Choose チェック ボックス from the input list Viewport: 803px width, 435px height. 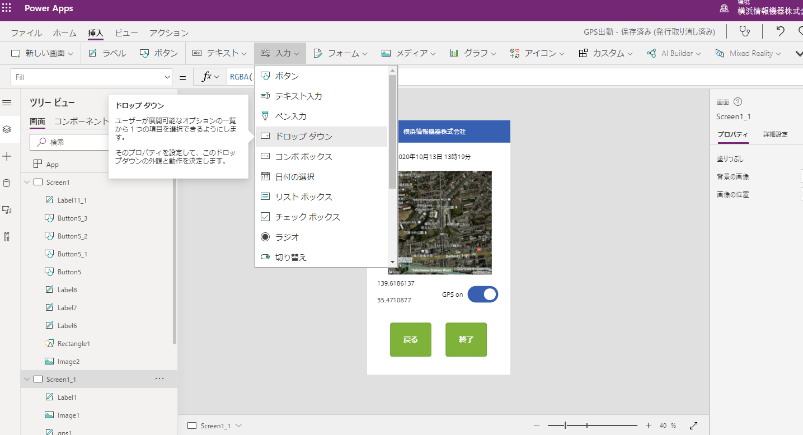pos(307,217)
